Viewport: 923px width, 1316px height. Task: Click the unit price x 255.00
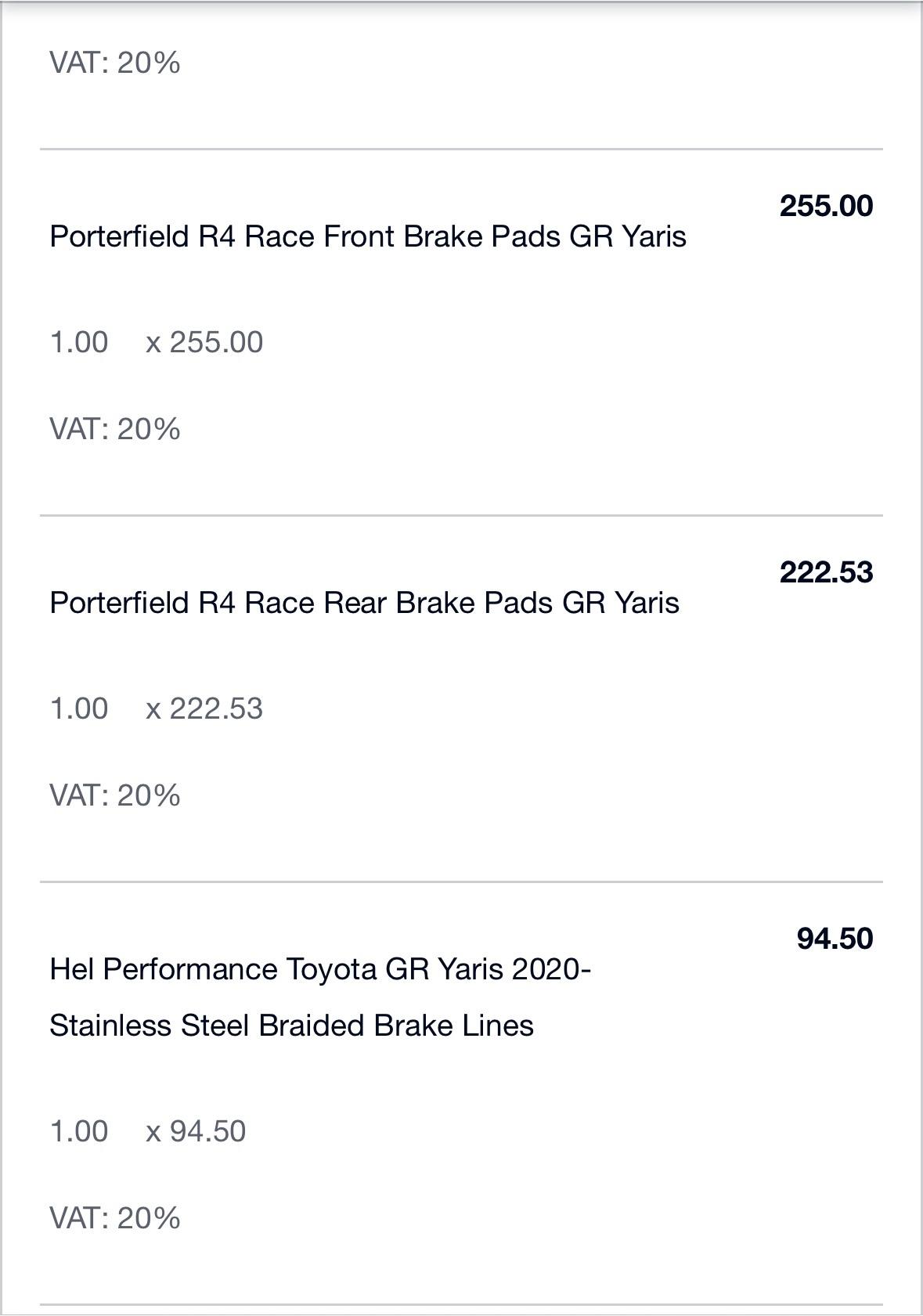[x=204, y=342]
